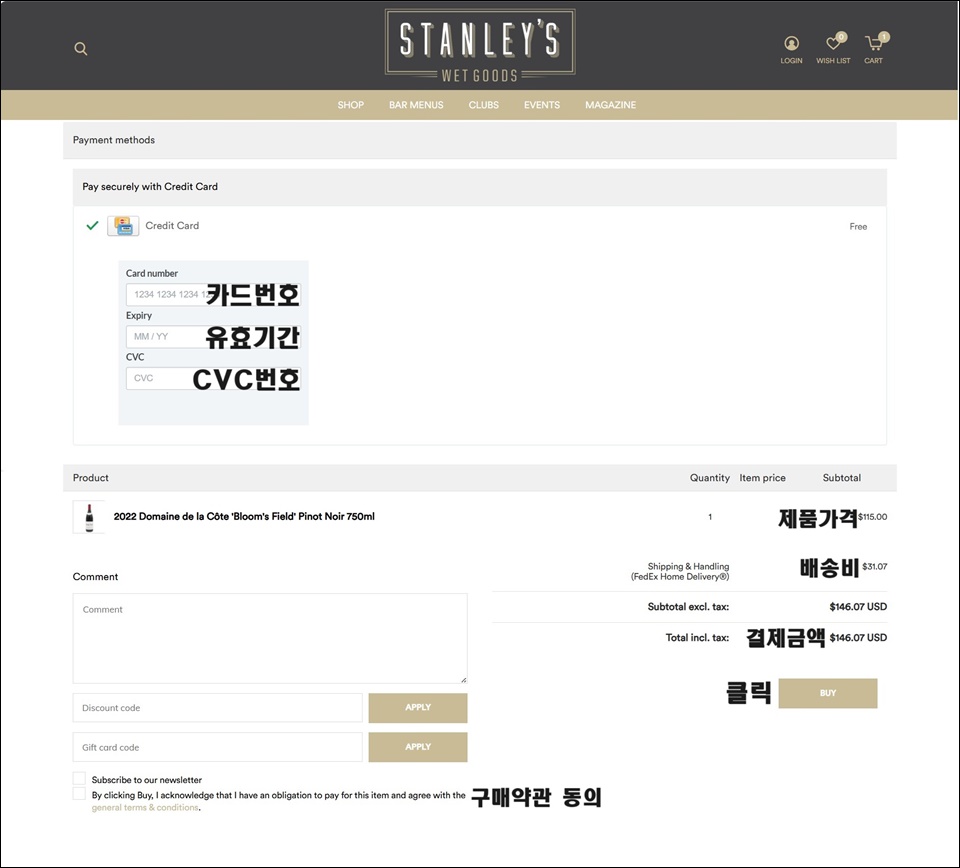960x868 pixels.
Task: Tick the purchase agreement checkbox
Action: (x=79, y=793)
